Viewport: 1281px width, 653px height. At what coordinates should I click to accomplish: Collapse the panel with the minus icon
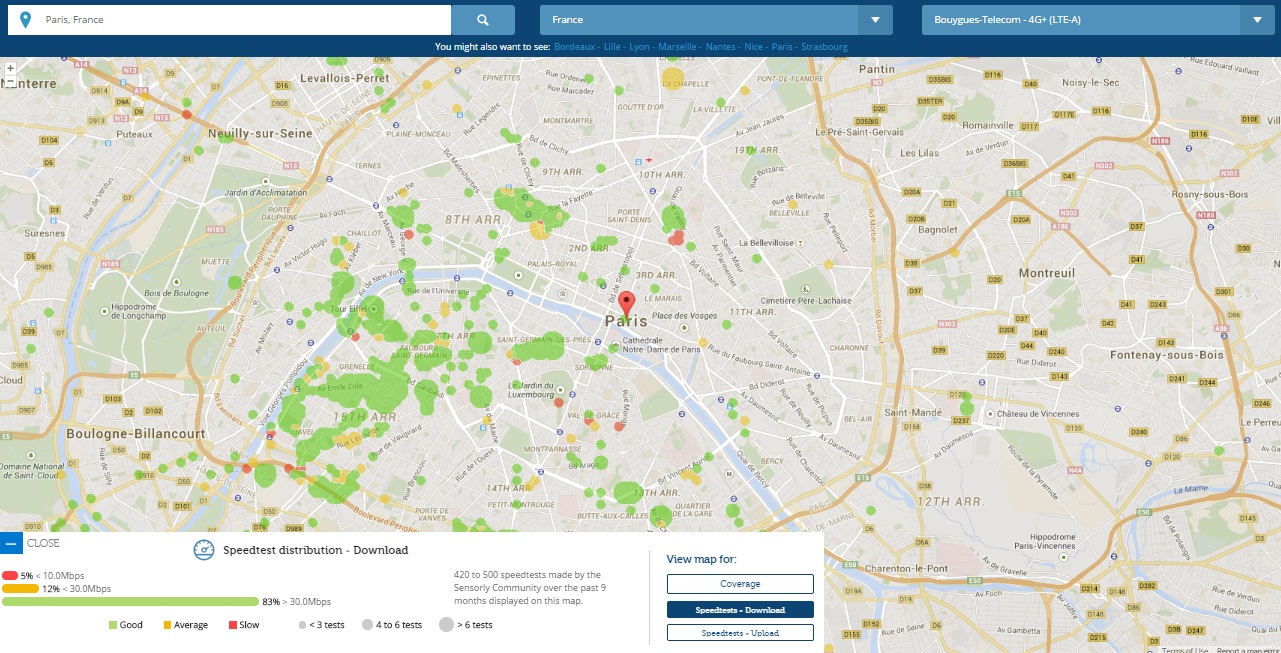pos(11,544)
